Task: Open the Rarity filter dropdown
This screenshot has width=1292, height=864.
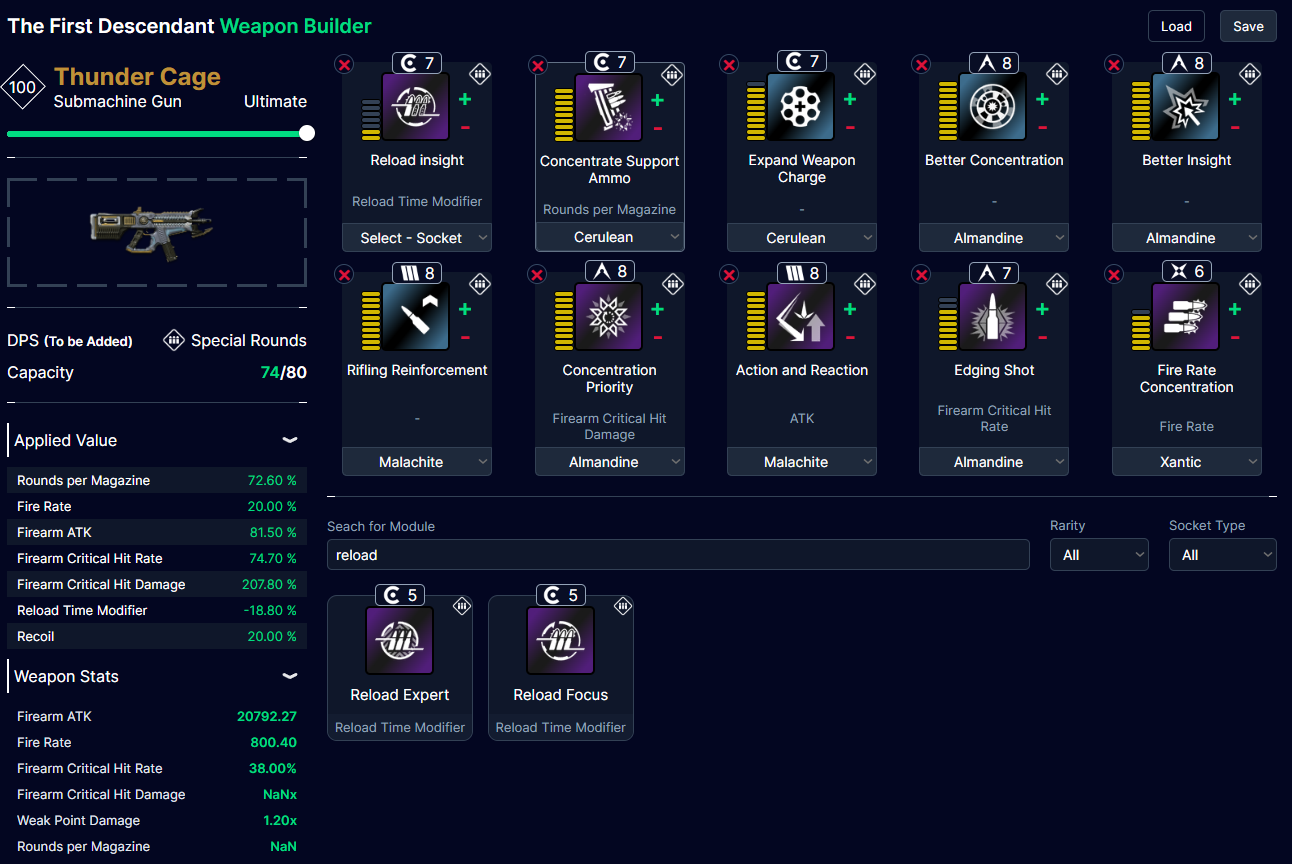Action: (1099, 555)
